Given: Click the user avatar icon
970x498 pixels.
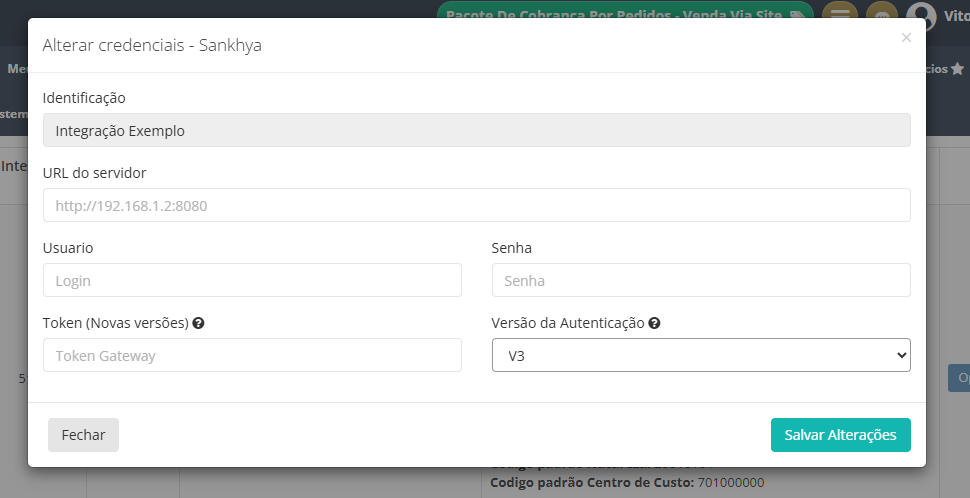Looking at the screenshot, I should pyautogui.click(x=921, y=14).
